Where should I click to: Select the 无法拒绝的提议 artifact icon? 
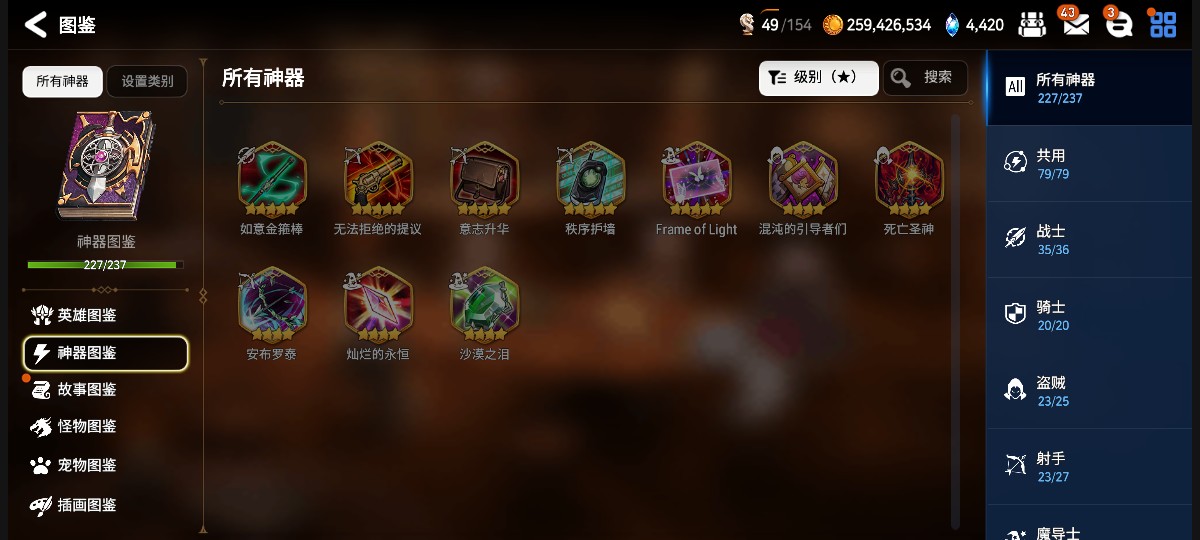pos(378,180)
